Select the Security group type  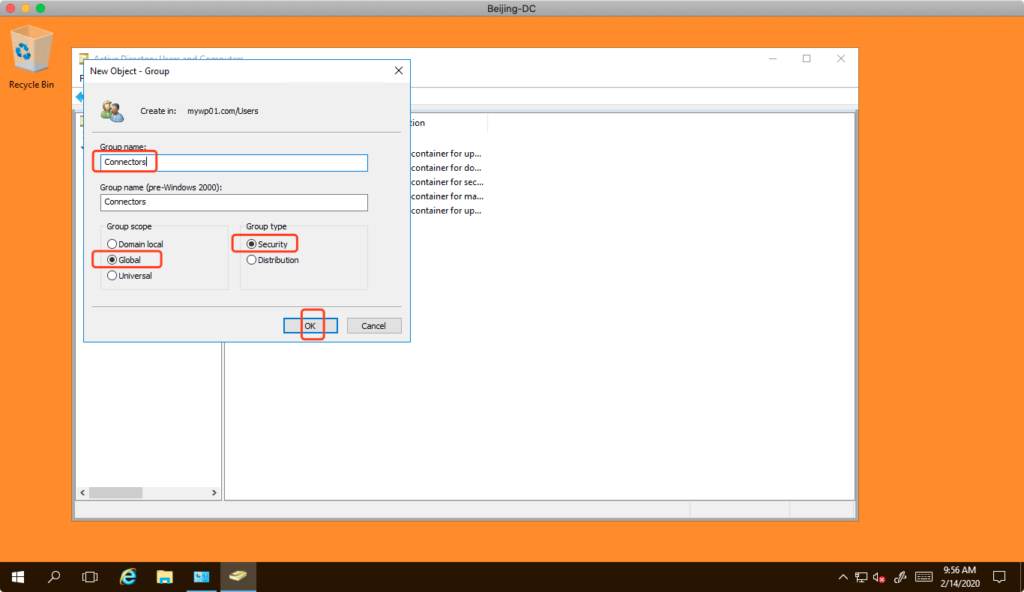click(x=252, y=245)
